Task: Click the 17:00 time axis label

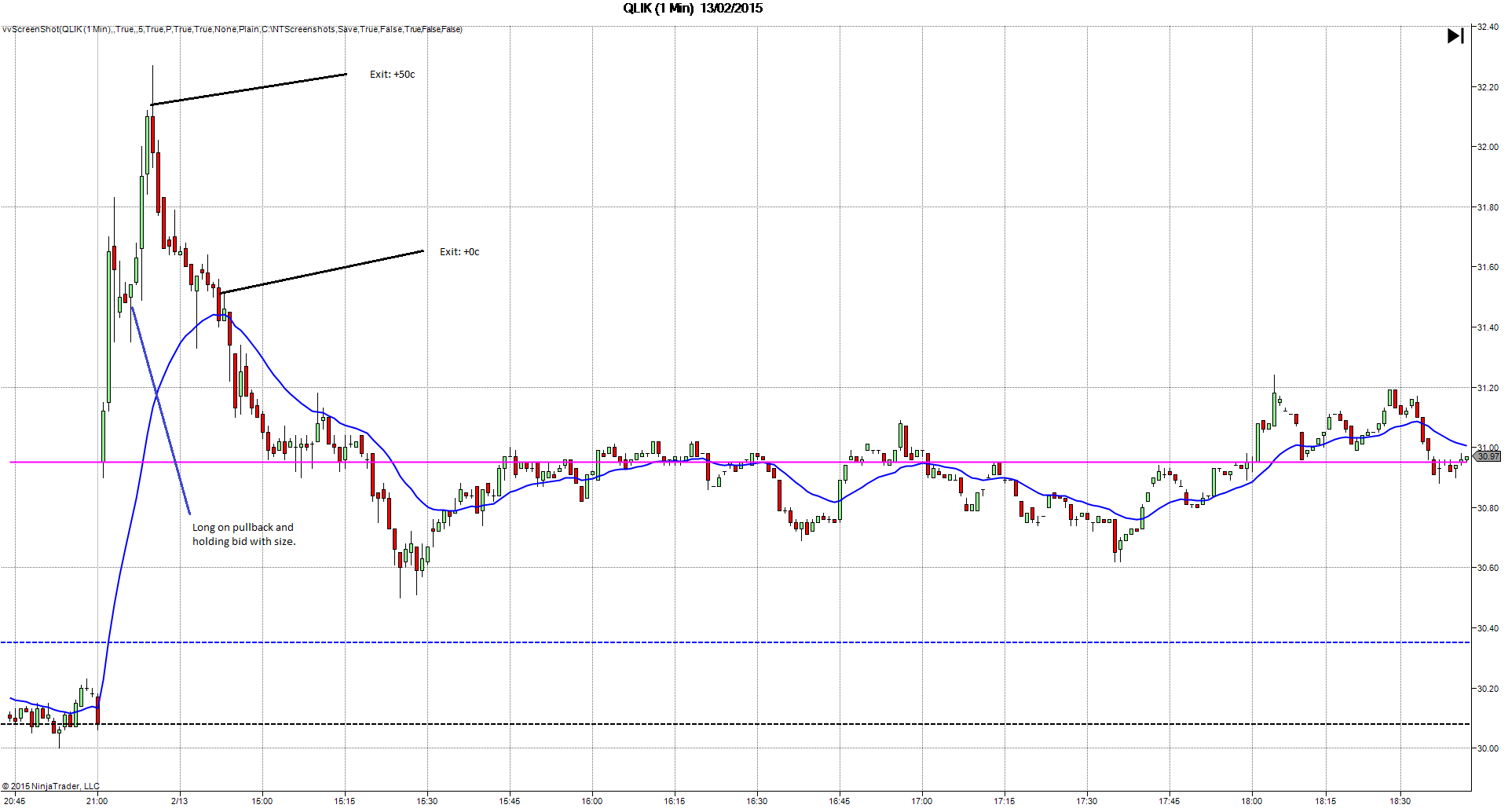Action: click(x=922, y=801)
